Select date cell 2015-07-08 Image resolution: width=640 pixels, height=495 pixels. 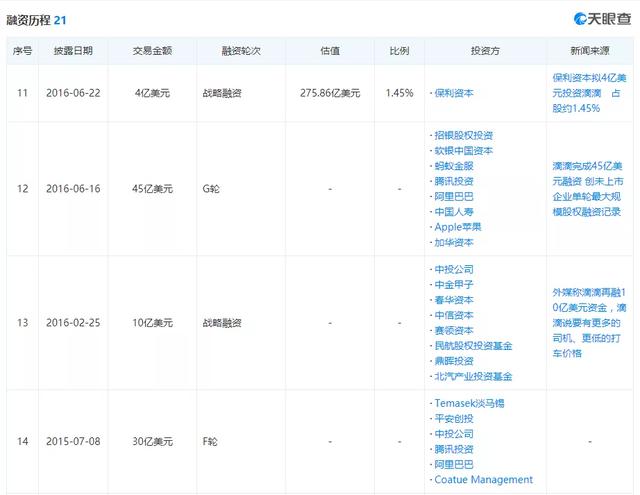tap(73, 442)
